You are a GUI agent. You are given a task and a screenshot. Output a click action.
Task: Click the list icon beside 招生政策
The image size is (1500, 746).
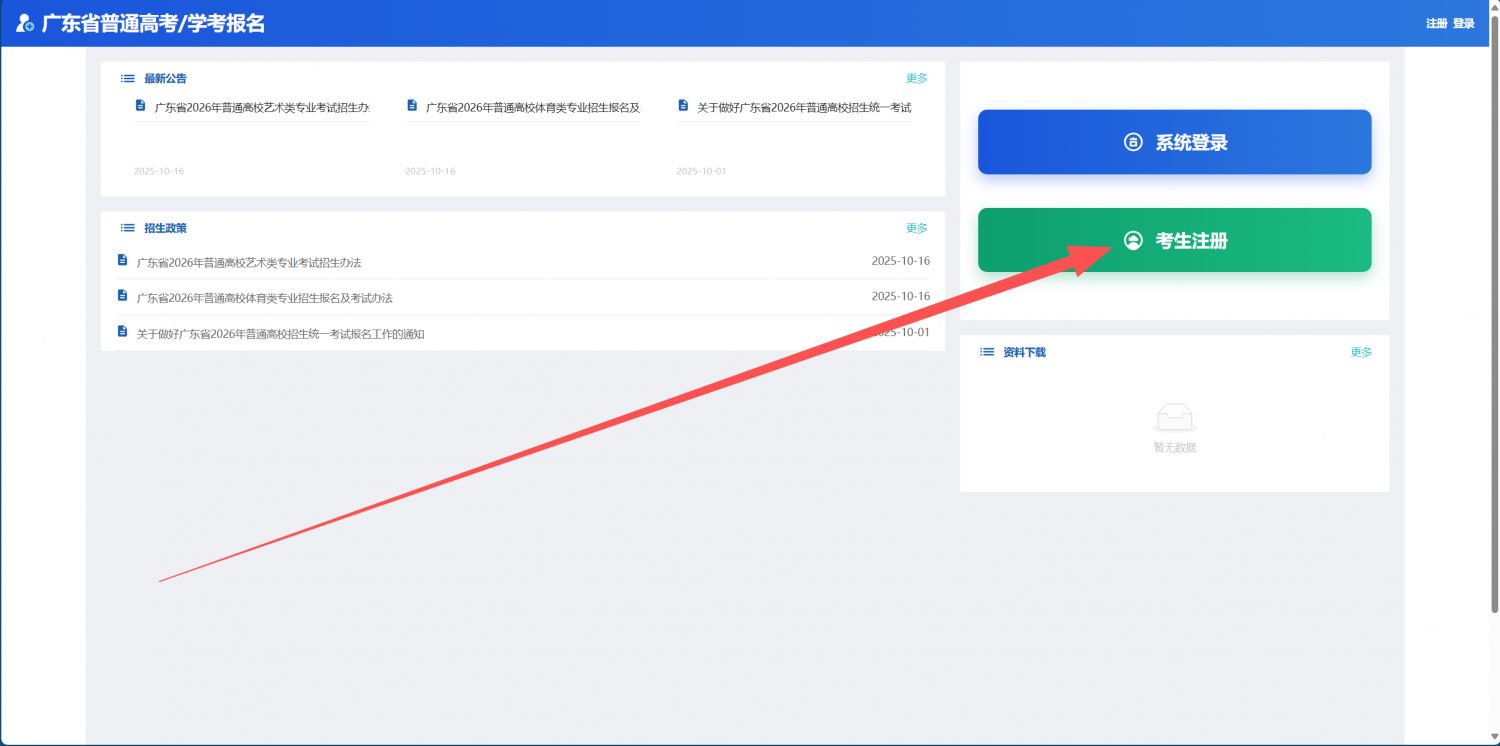pos(127,228)
